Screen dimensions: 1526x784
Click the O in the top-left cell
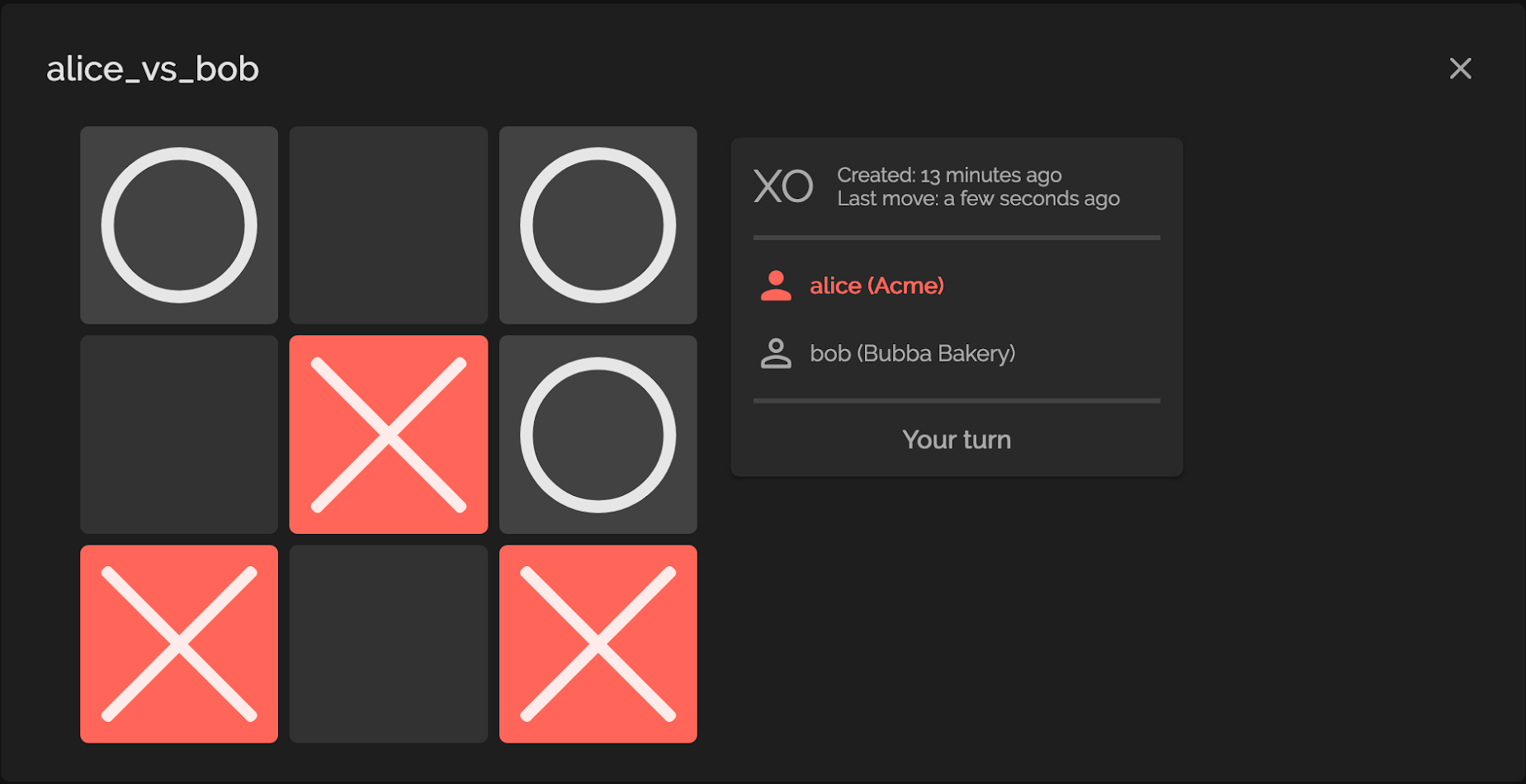click(179, 225)
